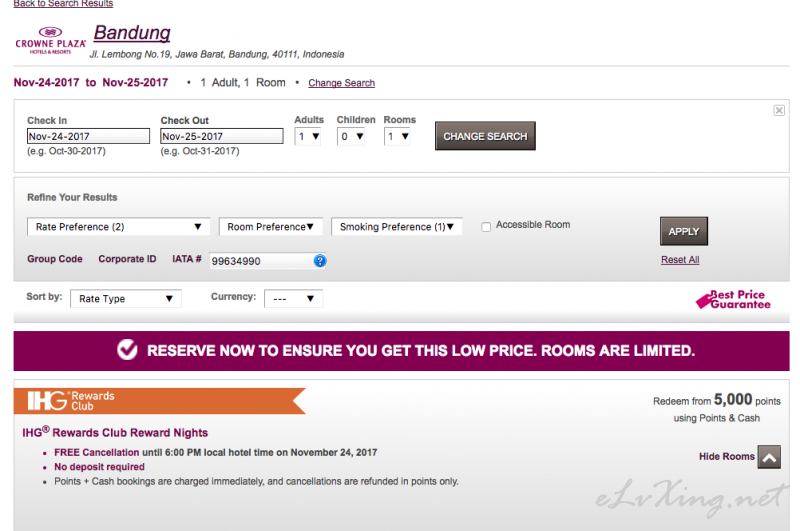Expand Room Preference dropdown

270,226
